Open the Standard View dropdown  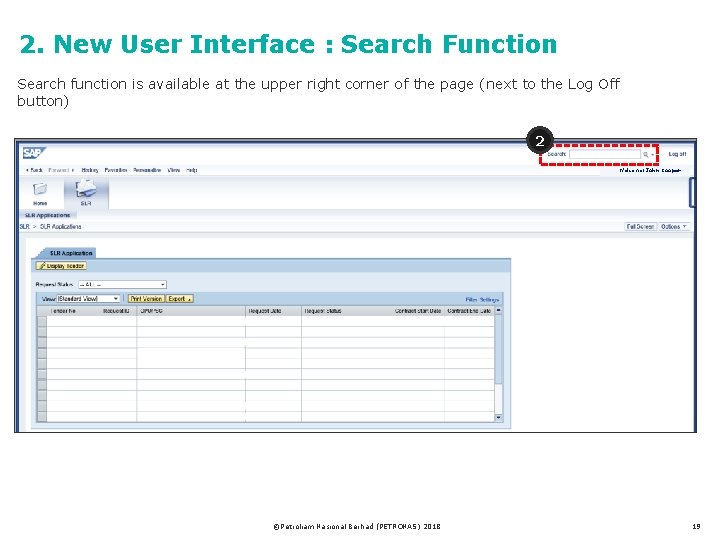[x=88, y=298]
